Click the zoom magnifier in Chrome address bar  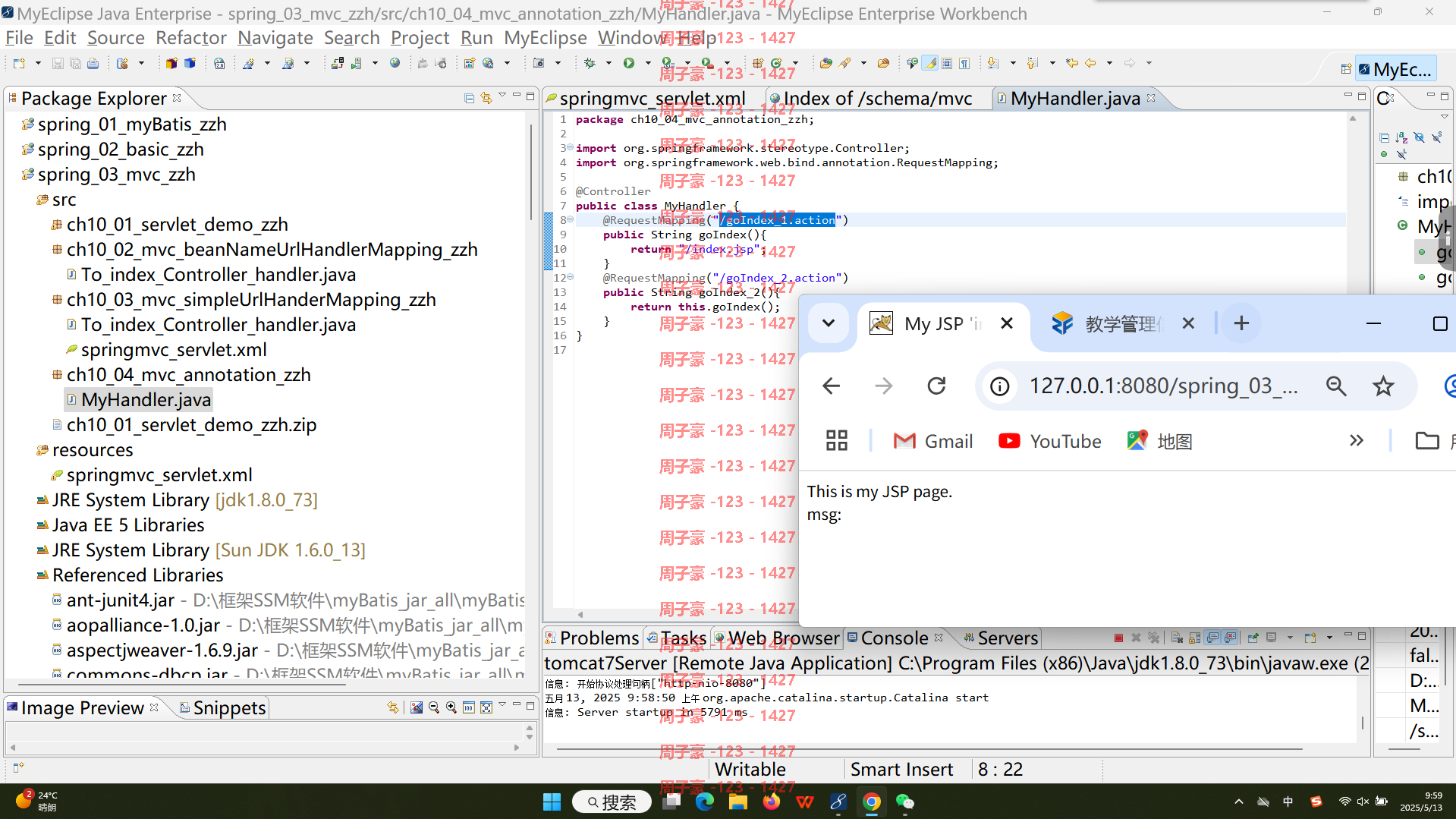coord(1336,386)
